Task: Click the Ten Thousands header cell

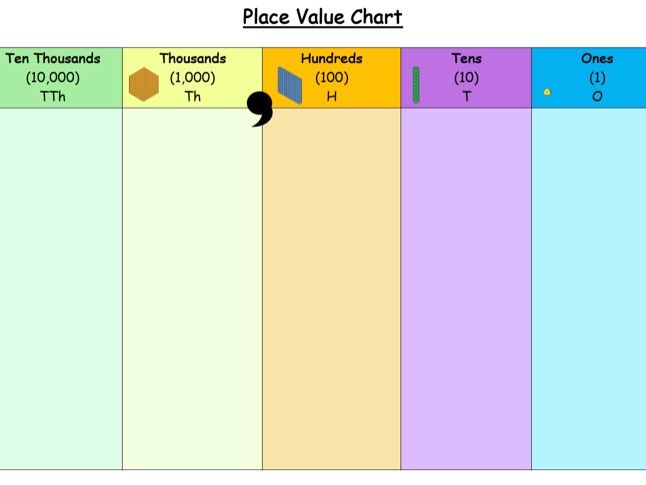Action: [61, 78]
